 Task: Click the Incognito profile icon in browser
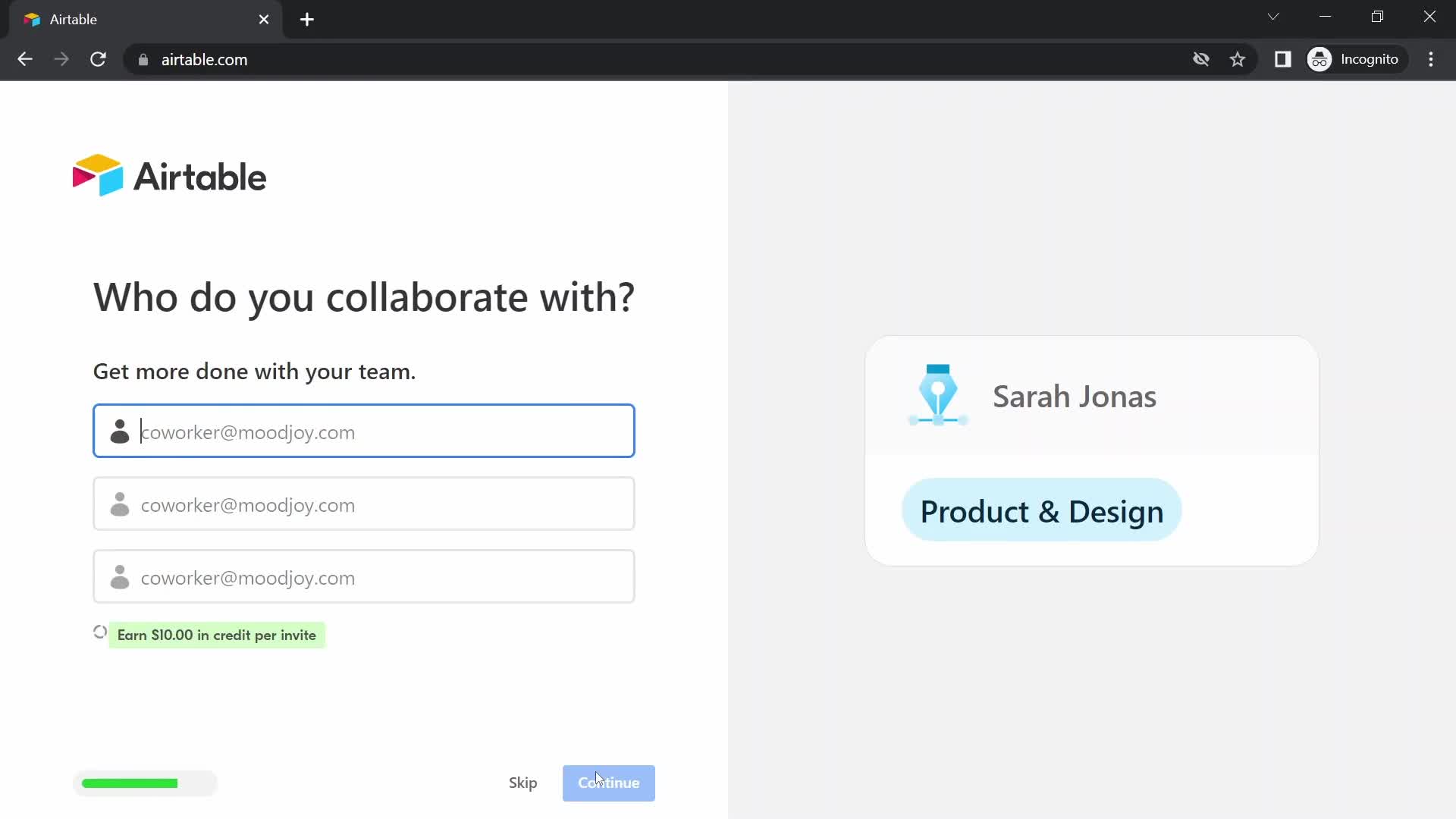(x=1320, y=59)
